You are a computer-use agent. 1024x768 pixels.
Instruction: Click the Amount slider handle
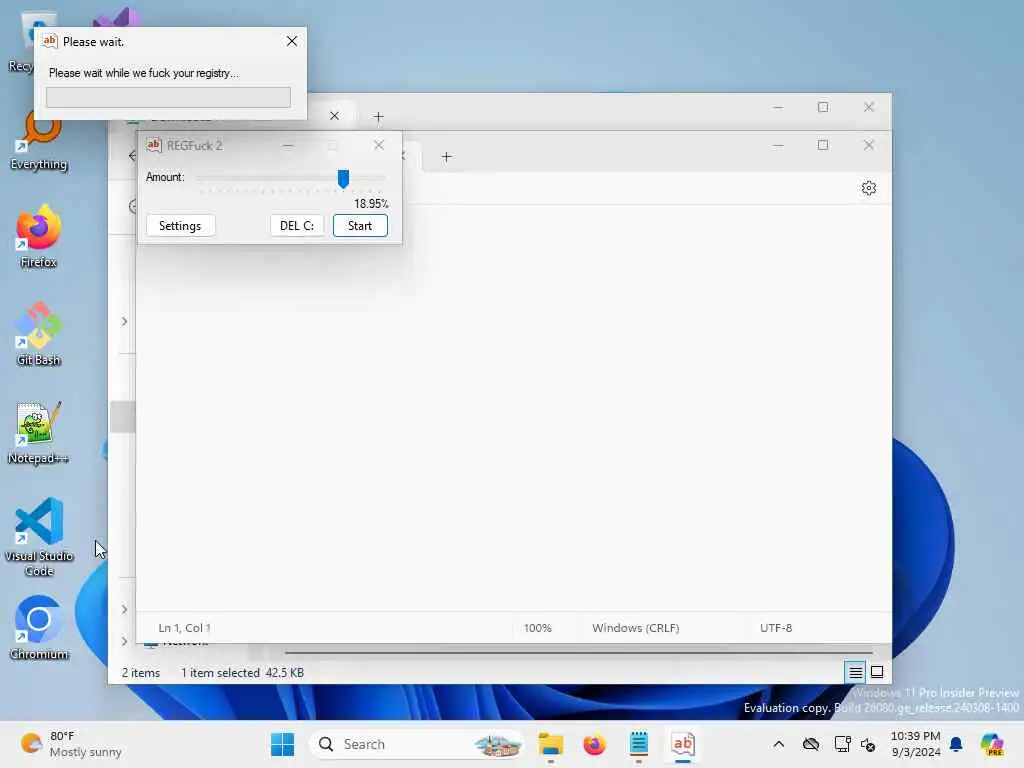click(x=343, y=178)
